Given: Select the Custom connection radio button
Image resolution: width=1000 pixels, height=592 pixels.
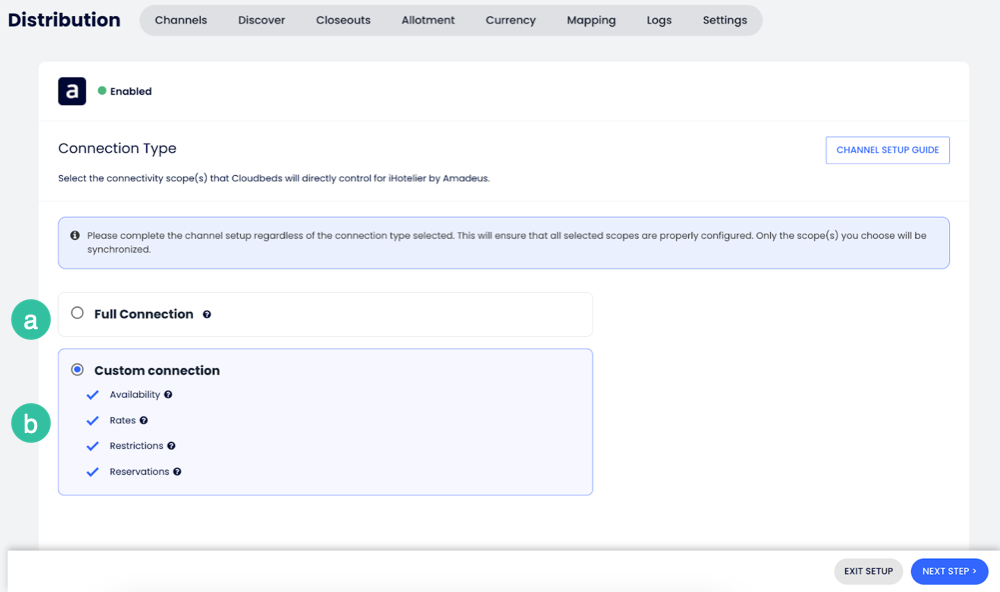Looking at the screenshot, I should pos(77,370).
